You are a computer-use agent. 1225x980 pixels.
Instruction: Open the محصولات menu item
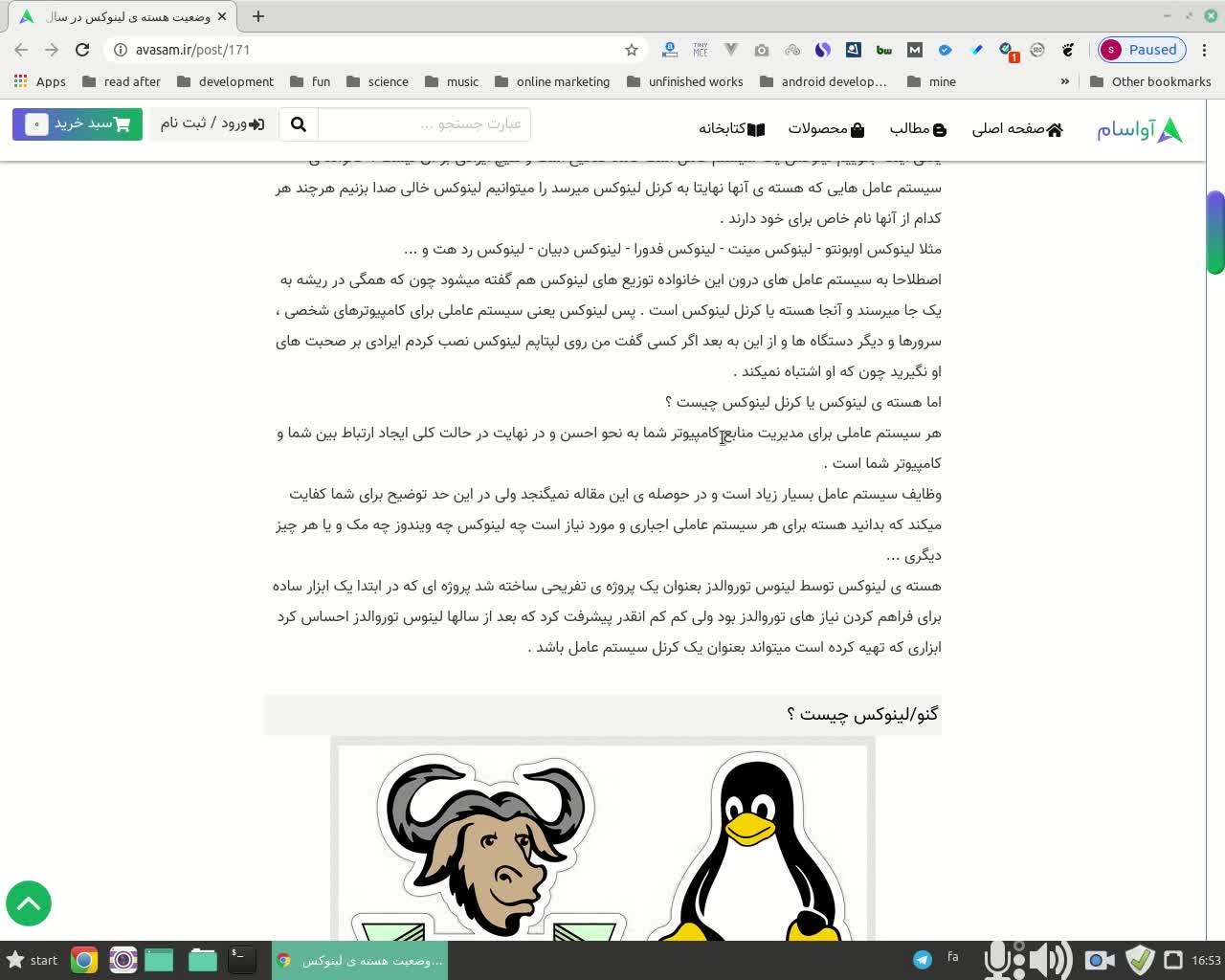pos(826,129)
